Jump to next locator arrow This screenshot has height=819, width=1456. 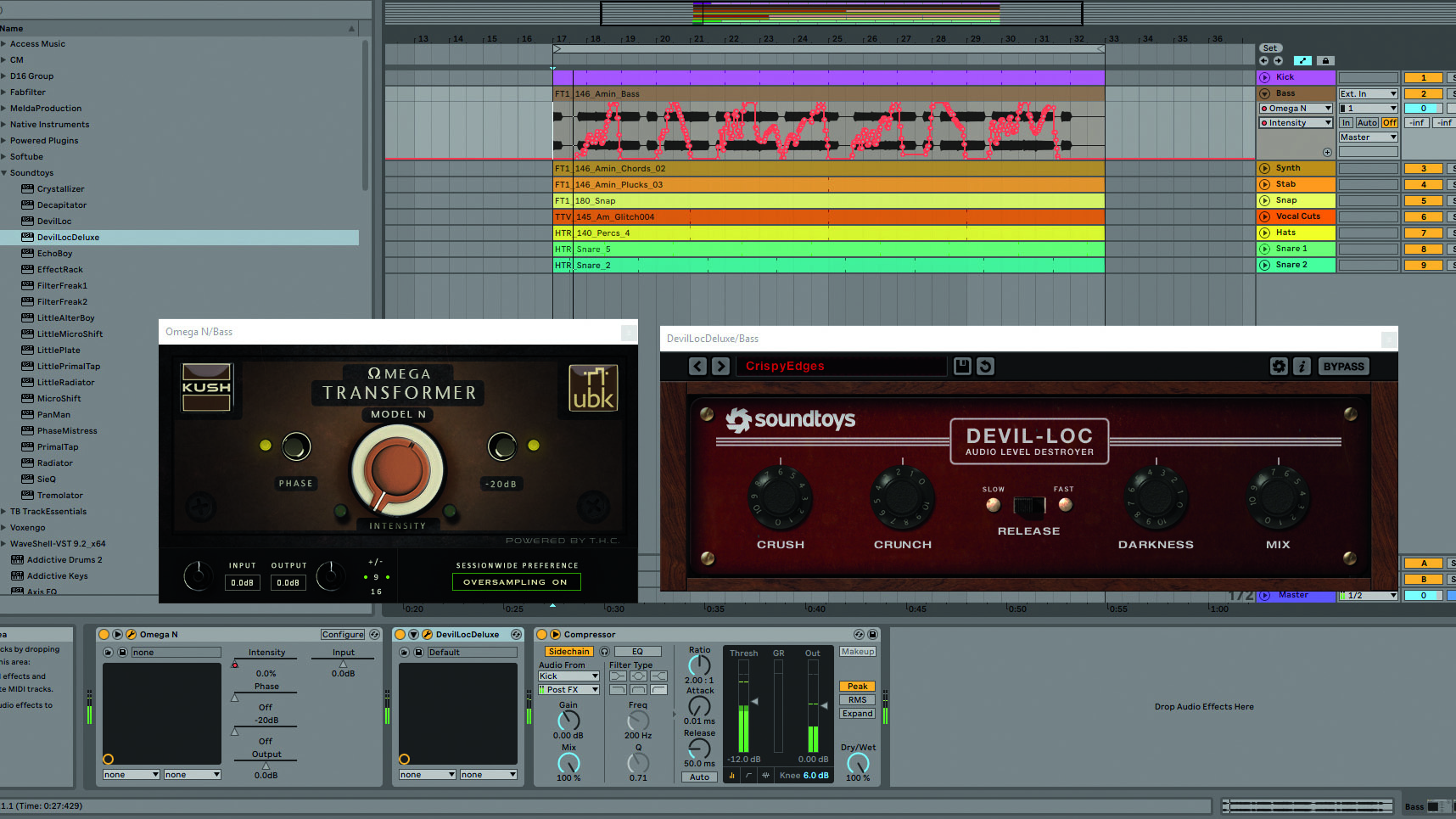click(x=1278, y=61)
